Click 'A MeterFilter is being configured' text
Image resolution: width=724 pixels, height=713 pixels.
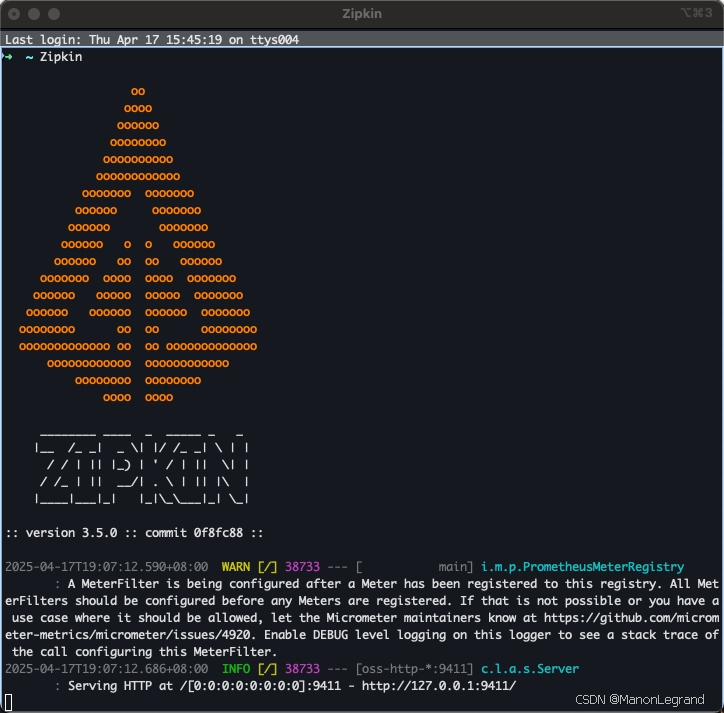(x=183, y=584)
